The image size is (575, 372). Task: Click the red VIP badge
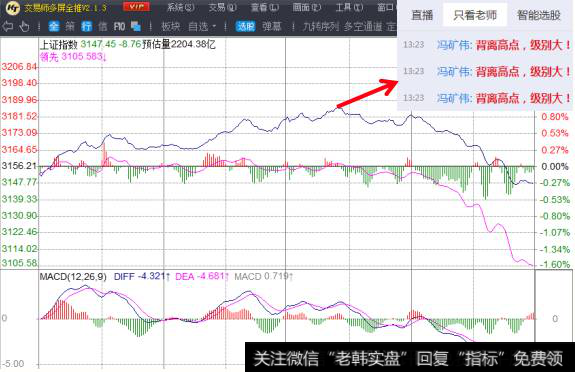(x=136, y=7)
